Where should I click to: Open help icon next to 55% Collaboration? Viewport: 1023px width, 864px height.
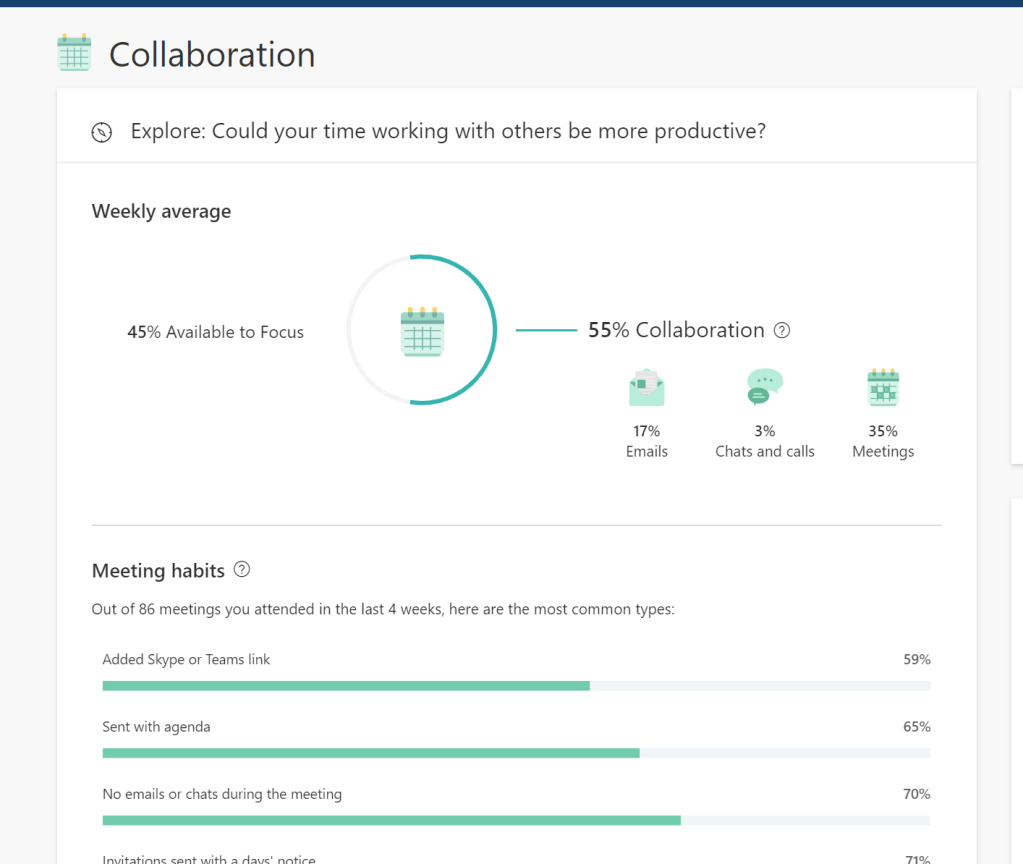782,330
